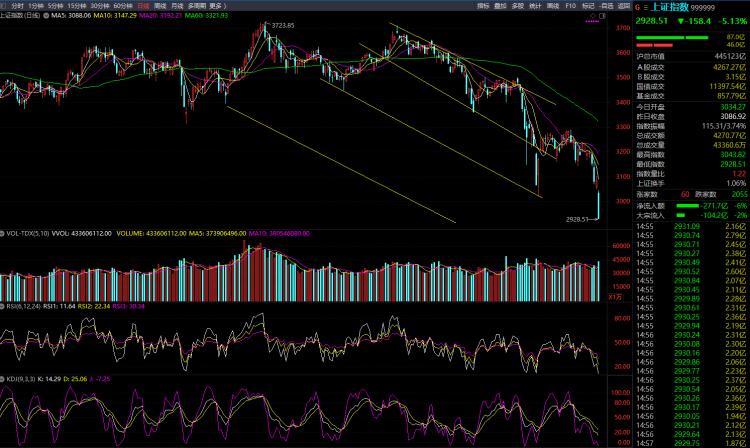
Task: Open the 指标 indicator menu
Action: coord(484,6)
